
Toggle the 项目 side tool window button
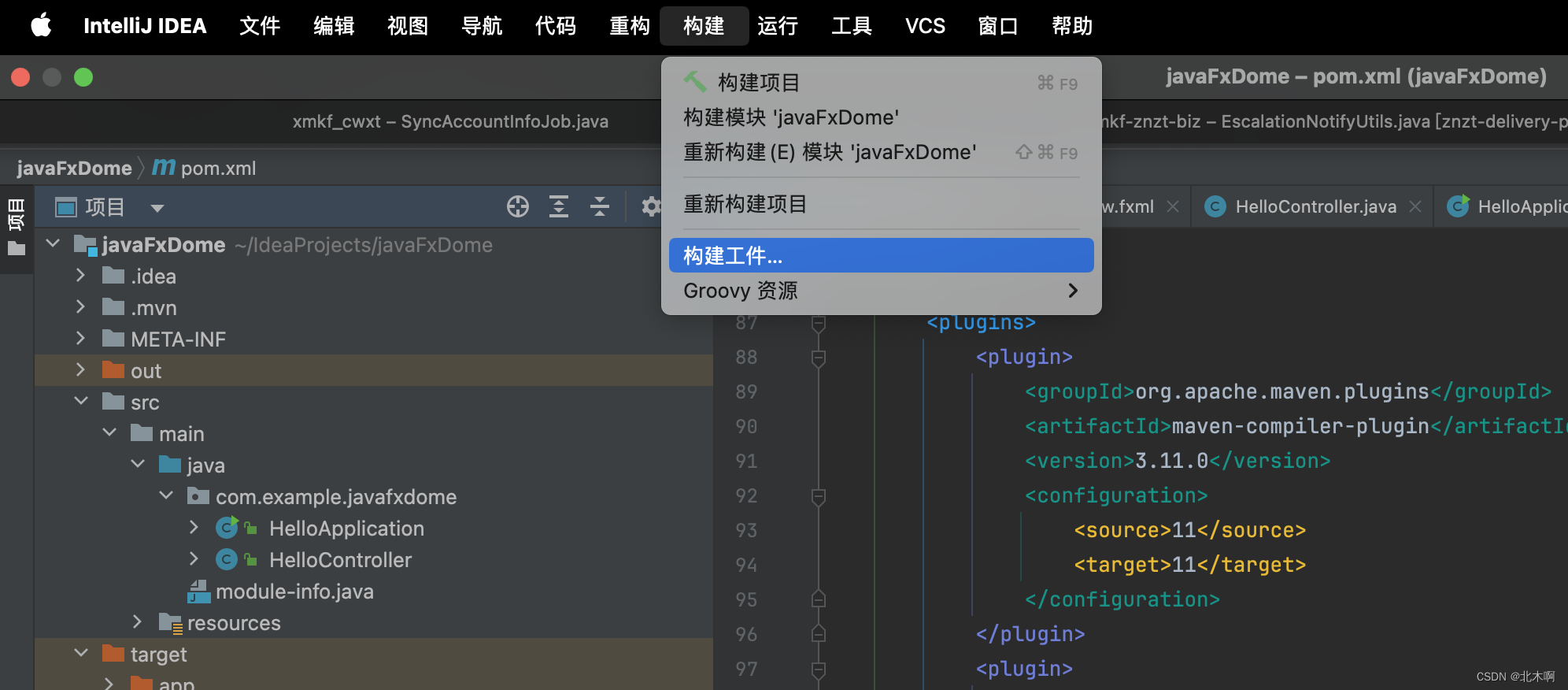[x=17, y=228]
